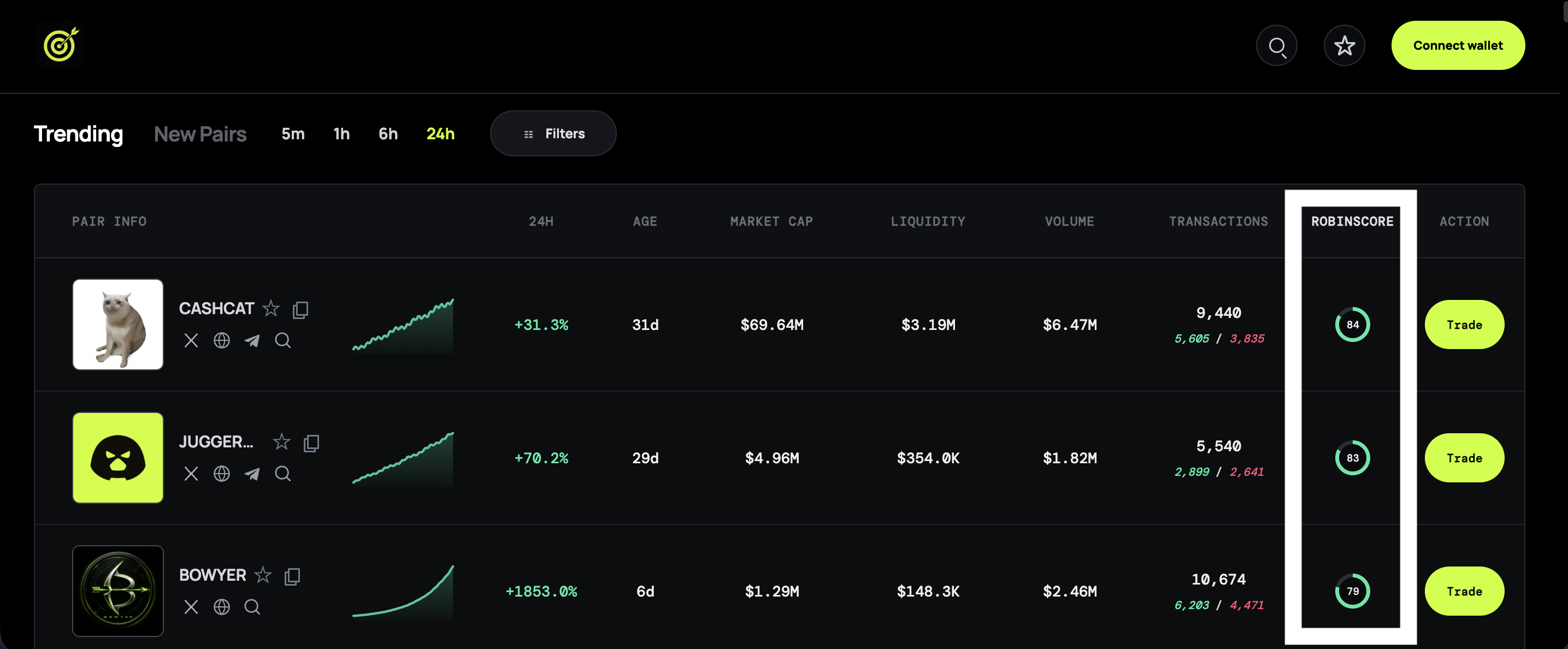
Task: Open BOWYER website globe icon
Action: [x=222, y=607]
